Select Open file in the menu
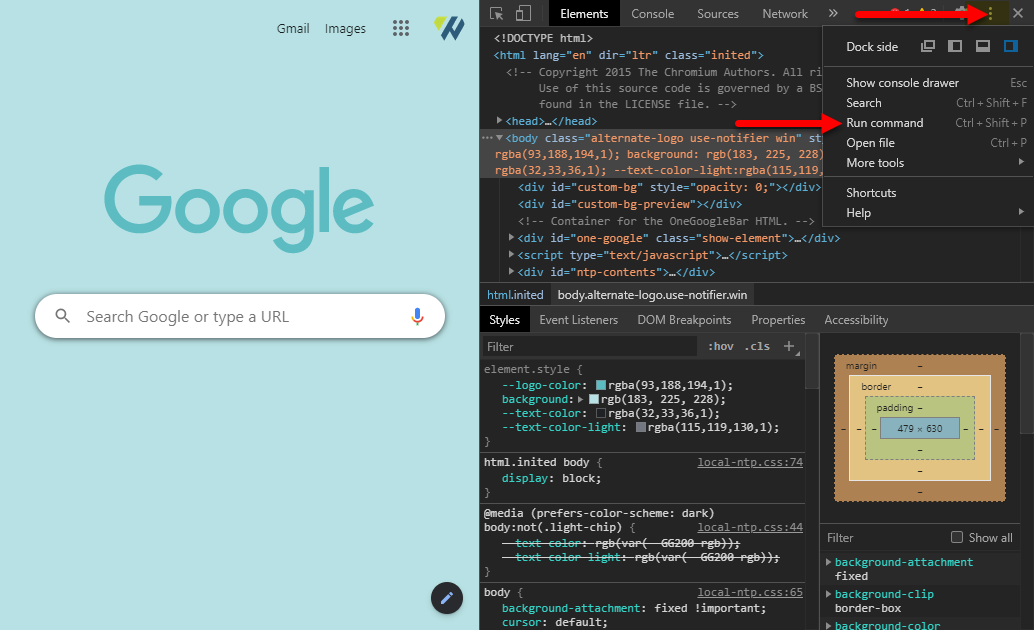Image resolution: width=1034 pixels, height=630 pixels. coord(928,142)
